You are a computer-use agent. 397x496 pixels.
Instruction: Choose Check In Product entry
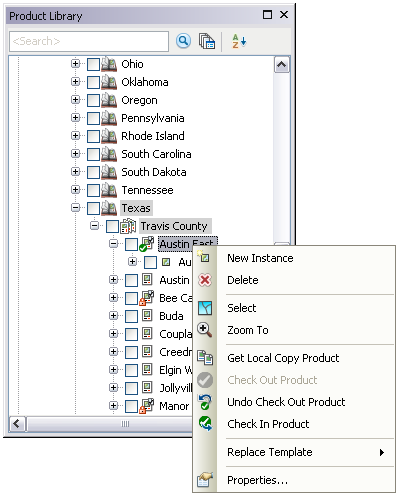294,424
